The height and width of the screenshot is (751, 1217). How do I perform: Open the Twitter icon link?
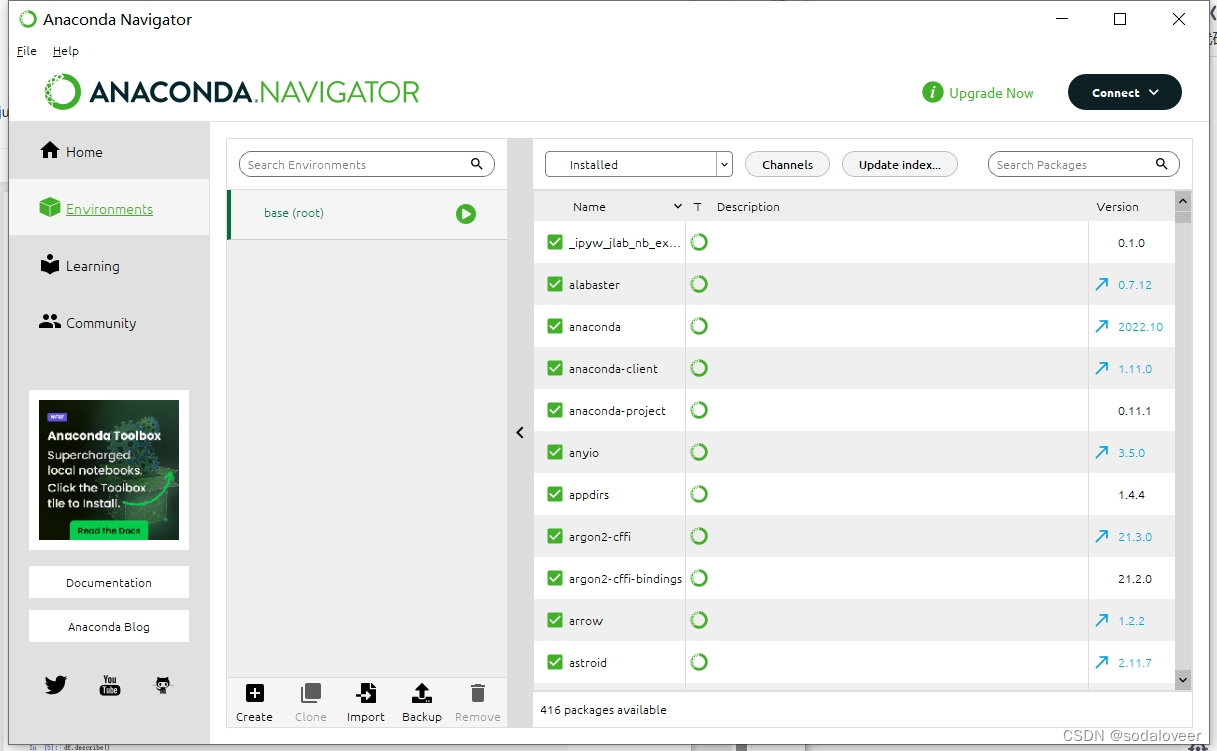pos(56,685)
